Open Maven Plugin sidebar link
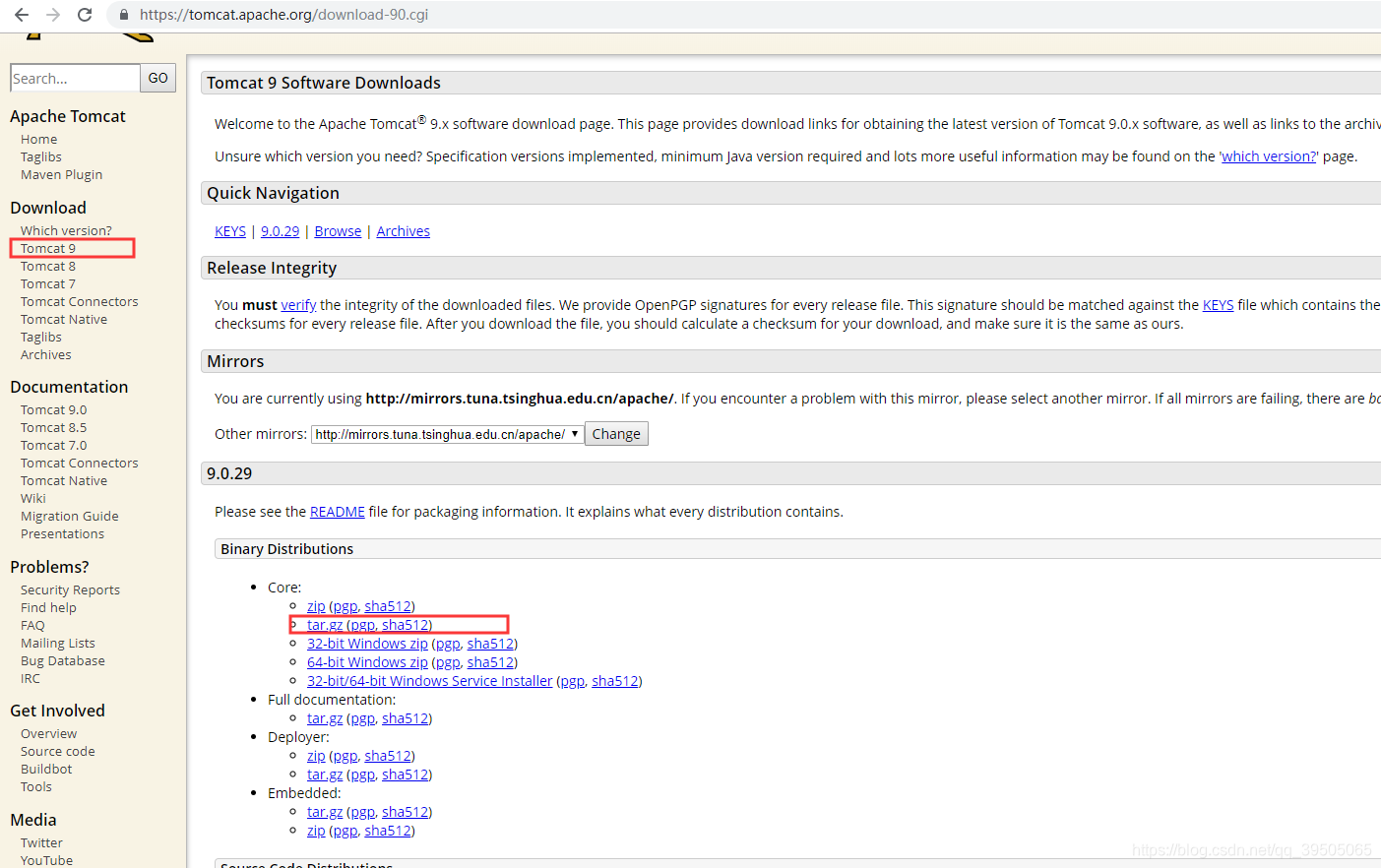This screenshot has width=1381, height=868. pyautogui.click(x=62, y=174)
